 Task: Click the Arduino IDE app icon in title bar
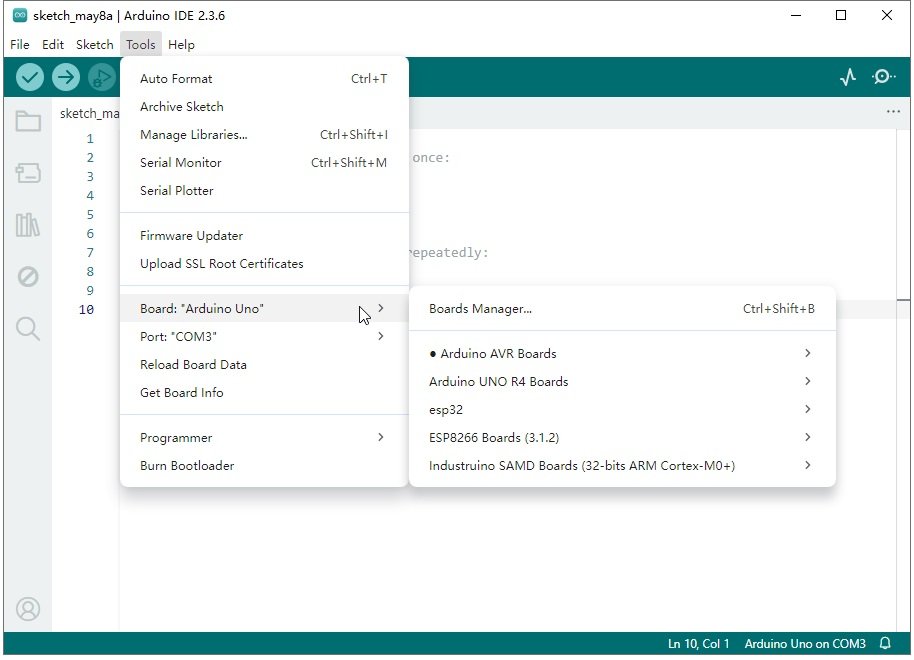pyautogui.click(x=20, y=15)
